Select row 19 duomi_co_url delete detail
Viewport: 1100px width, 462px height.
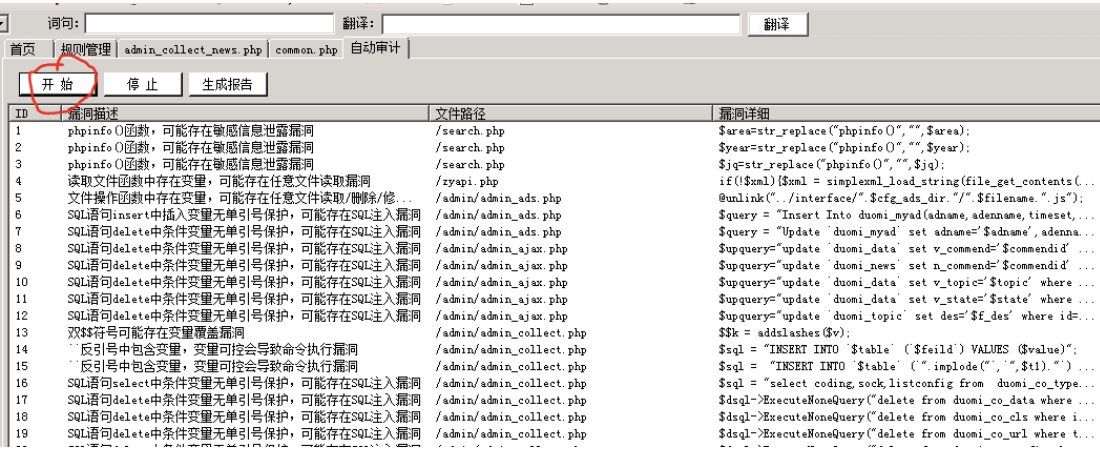(905, 433)
